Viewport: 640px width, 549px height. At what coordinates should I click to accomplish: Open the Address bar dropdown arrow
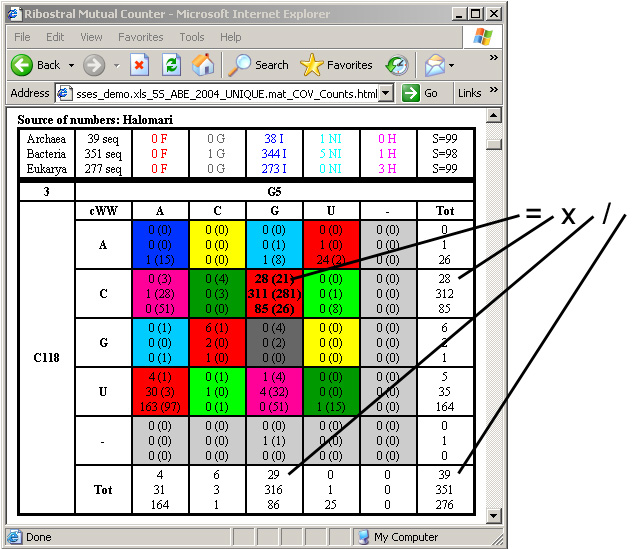[388, 93]
